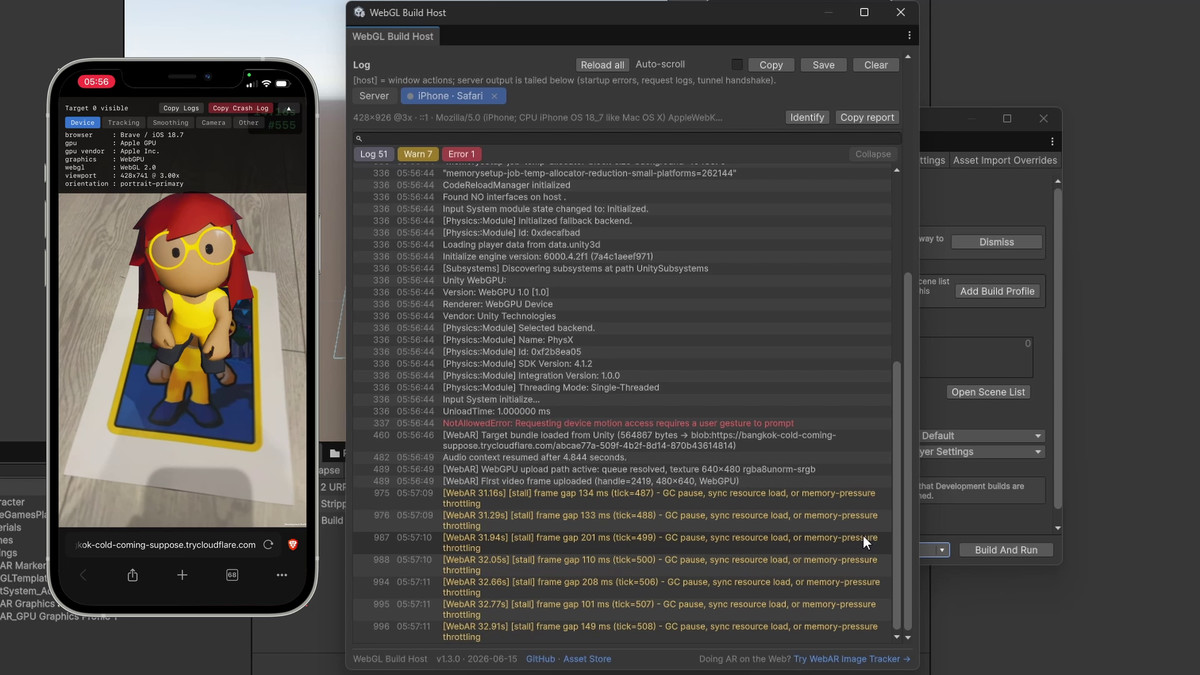Toggle the Auto-scroll checkbox
The image size is (1200, 675).
click(x=737, y=65)
